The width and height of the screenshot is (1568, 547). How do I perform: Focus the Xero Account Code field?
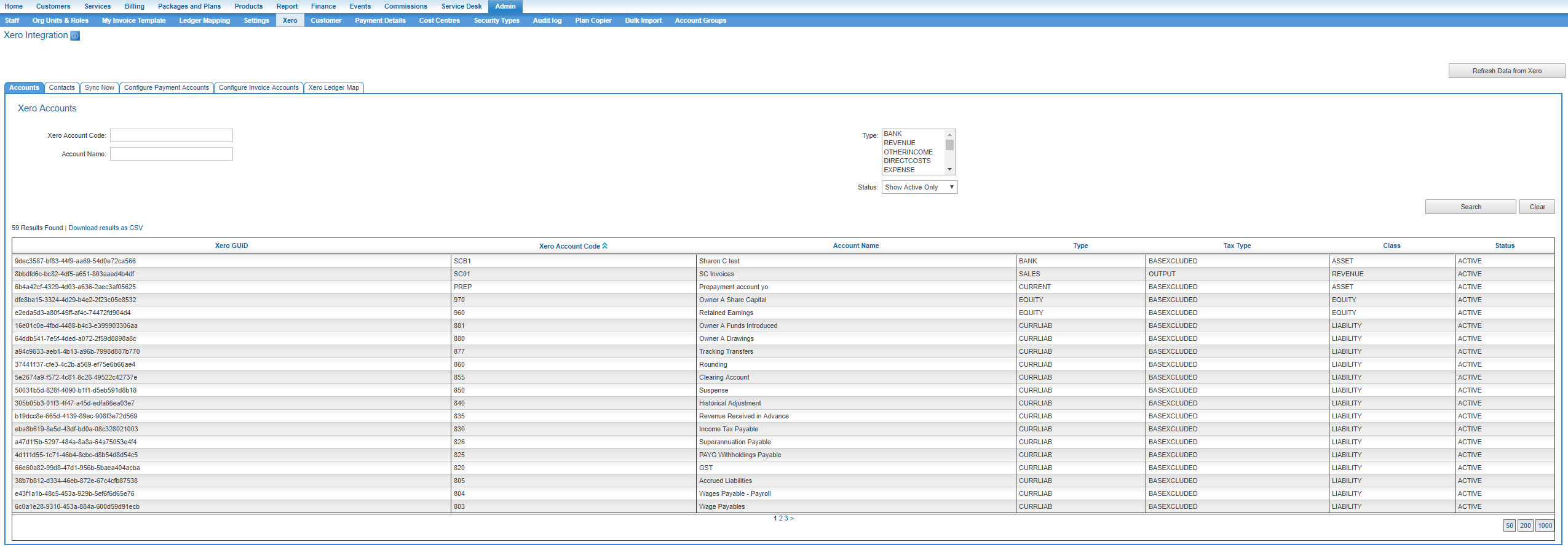(172, 135)
